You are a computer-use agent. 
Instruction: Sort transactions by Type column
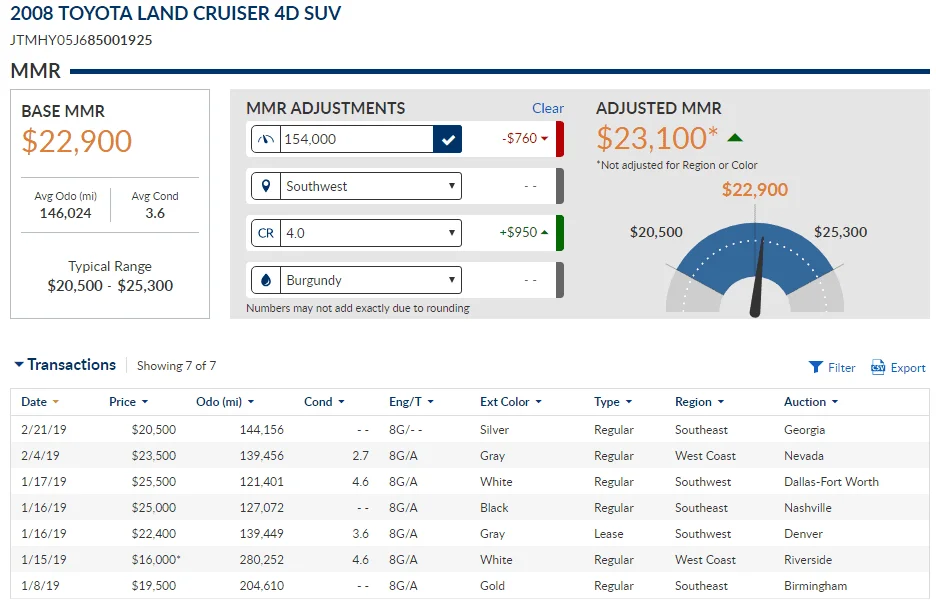coord(612,402)
